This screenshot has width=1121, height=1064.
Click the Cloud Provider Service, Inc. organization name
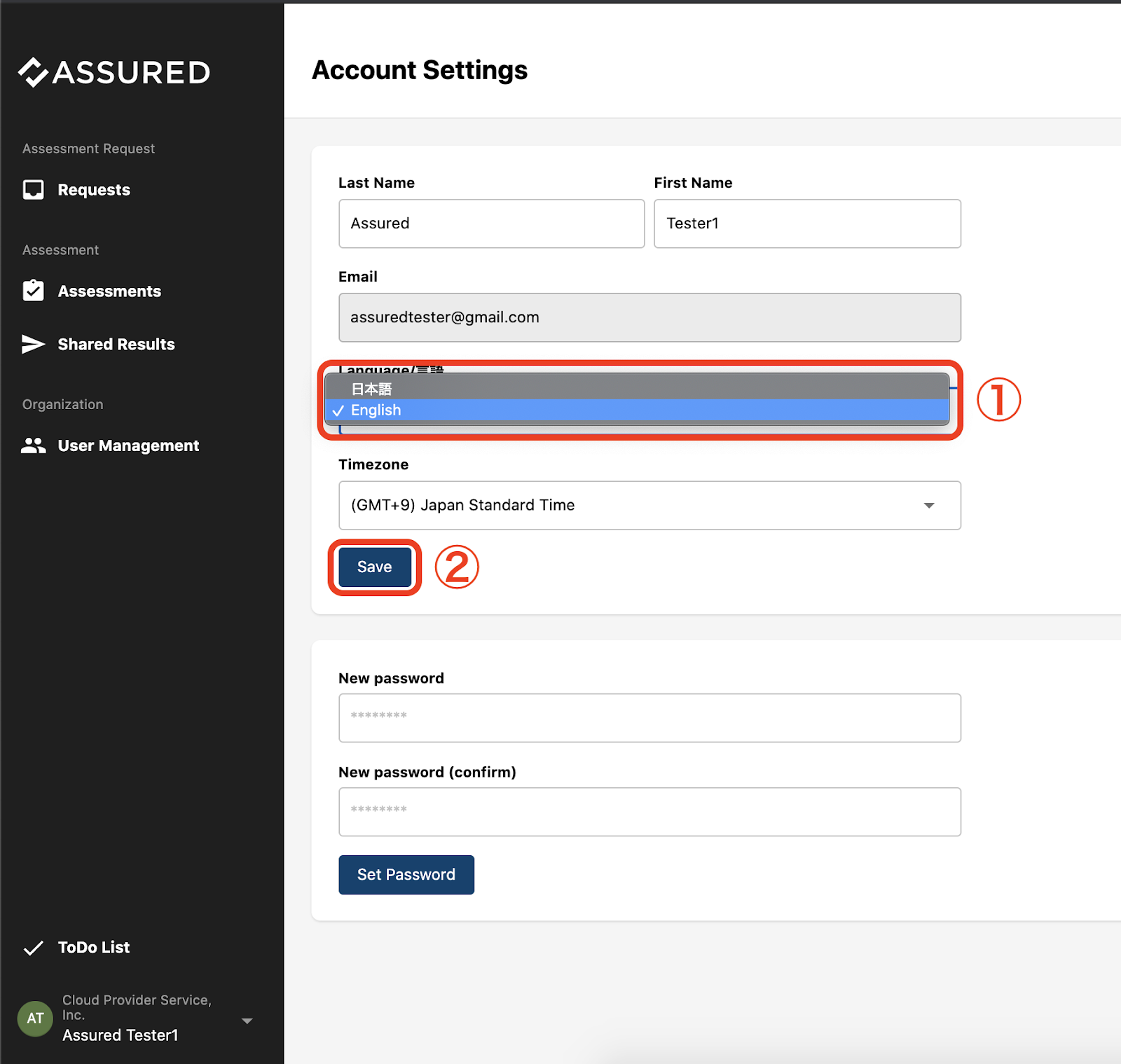click(x=137, y=1007)
